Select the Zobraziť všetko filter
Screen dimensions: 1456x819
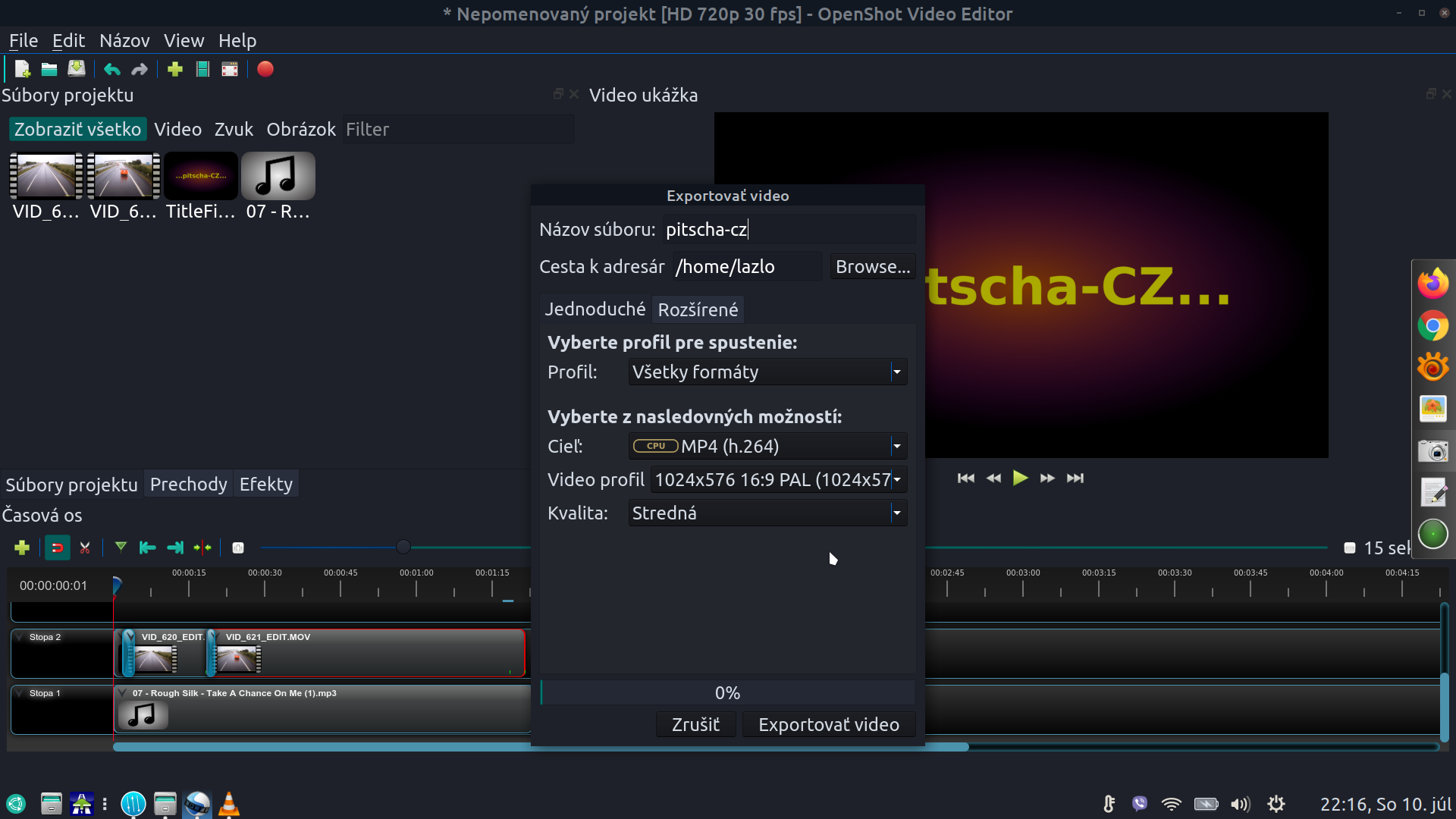(x=77, y=130)
